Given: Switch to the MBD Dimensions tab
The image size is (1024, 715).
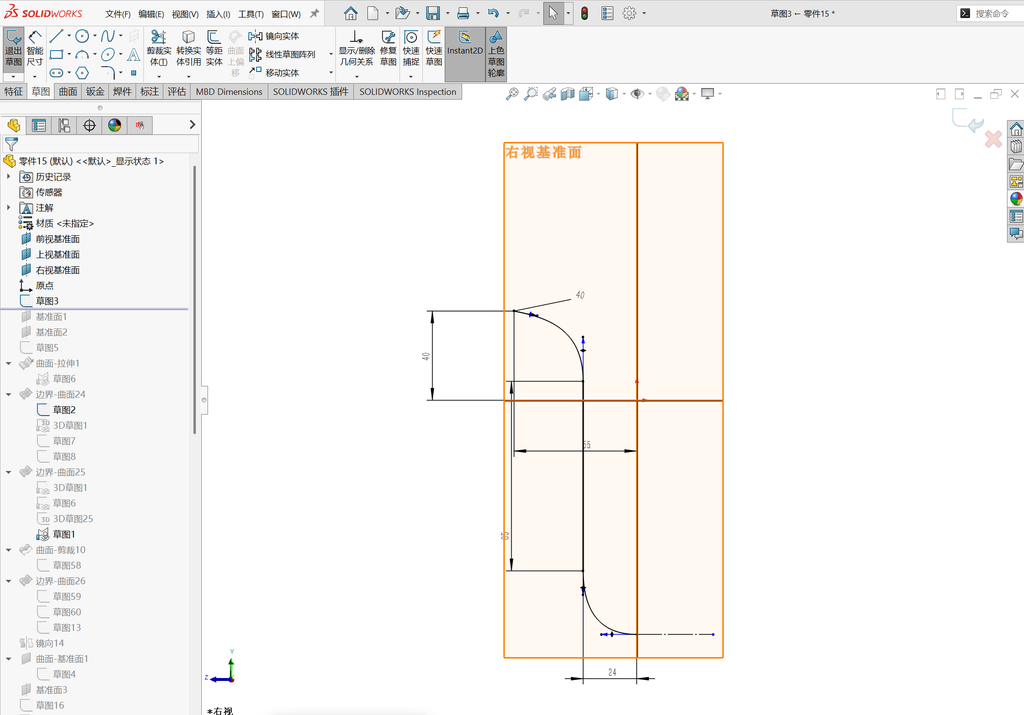Looking at the screenshot, I should pos(229,91).
